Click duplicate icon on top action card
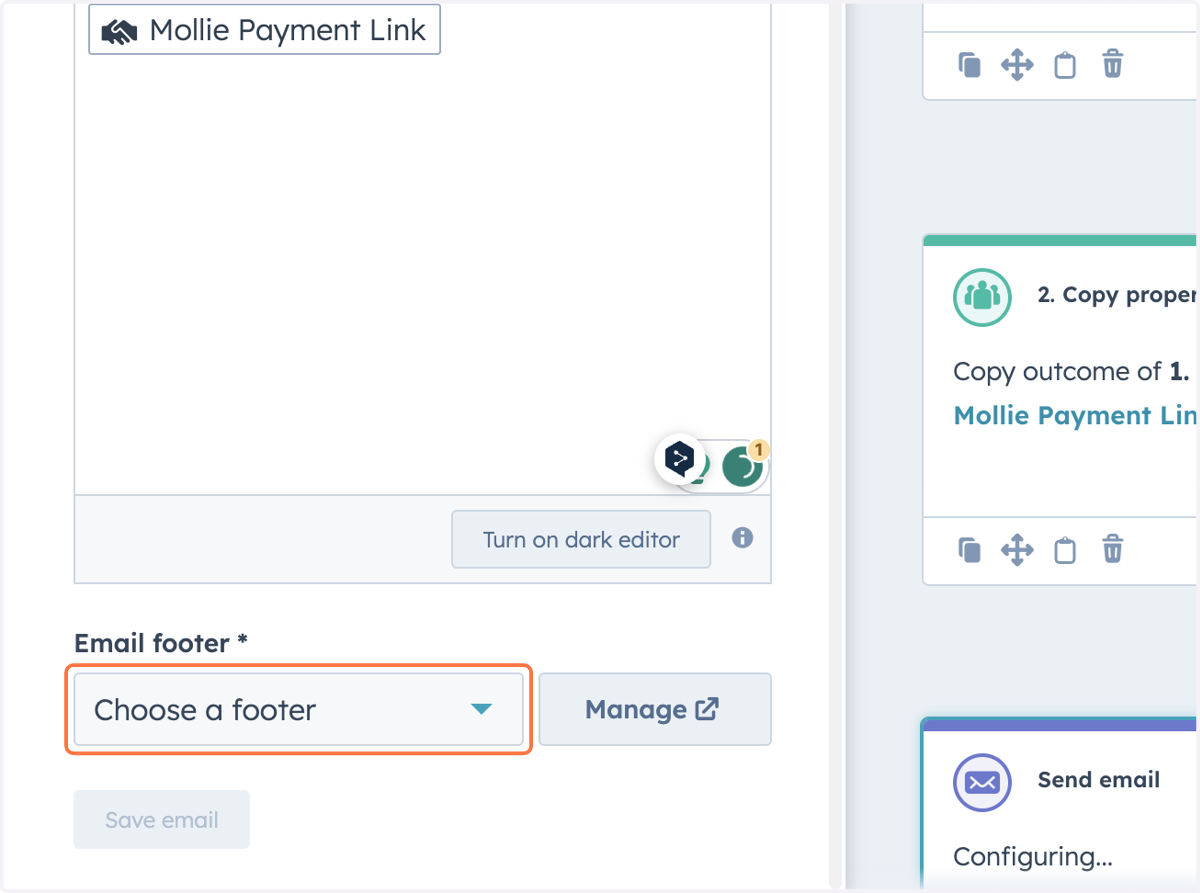The width and height of the screenshot is (1200, 893). (969, 66)
